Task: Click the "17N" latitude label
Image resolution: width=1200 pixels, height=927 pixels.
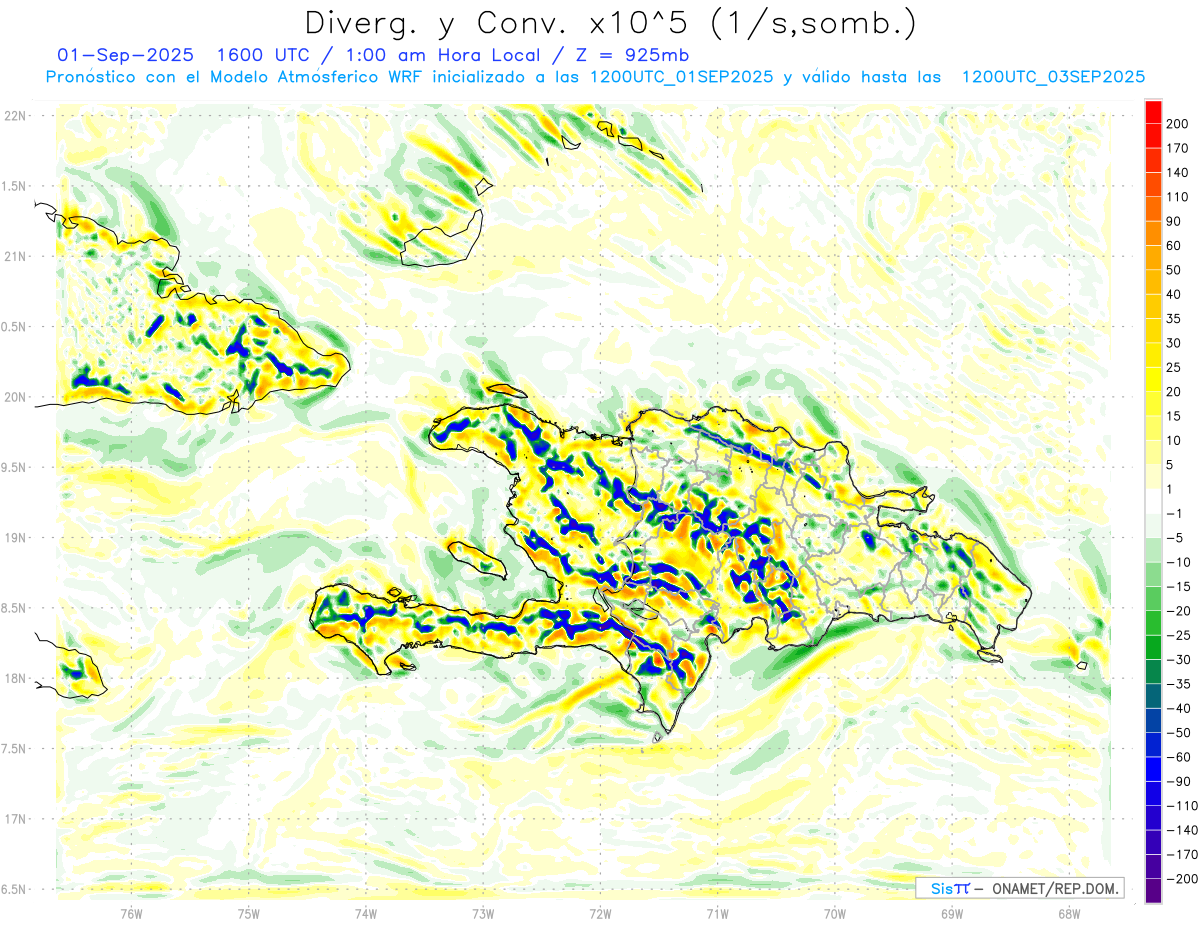Action: click(x=14, y=819)
